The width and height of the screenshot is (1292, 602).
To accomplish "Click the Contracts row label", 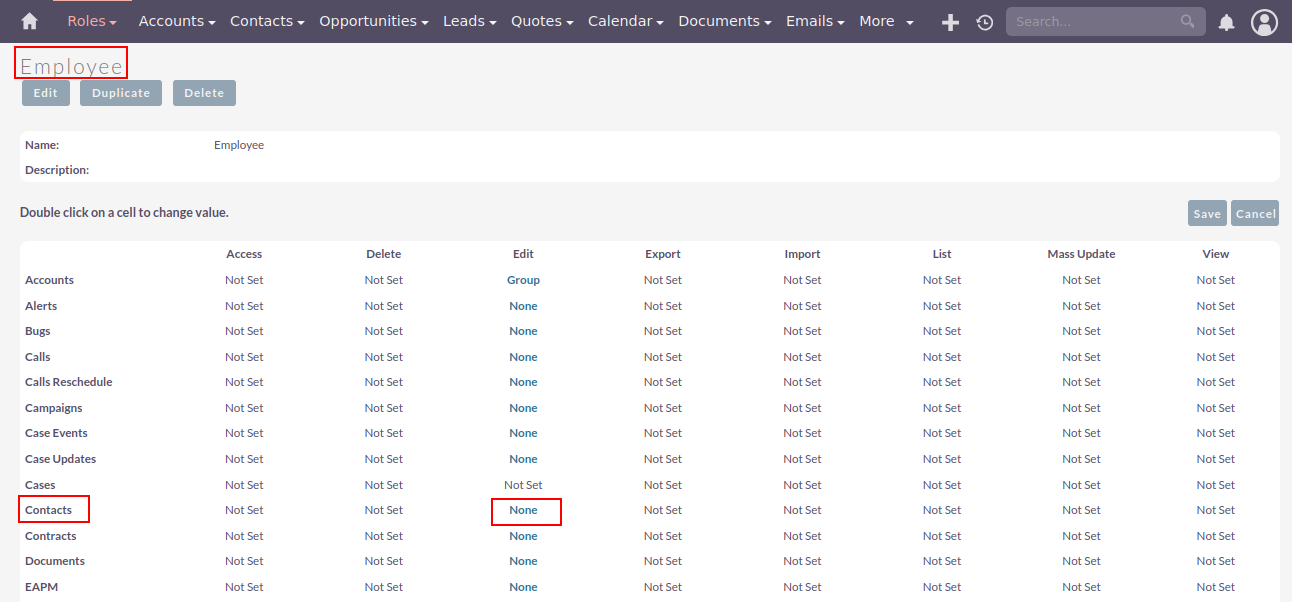I will click(x=51, y=536).
